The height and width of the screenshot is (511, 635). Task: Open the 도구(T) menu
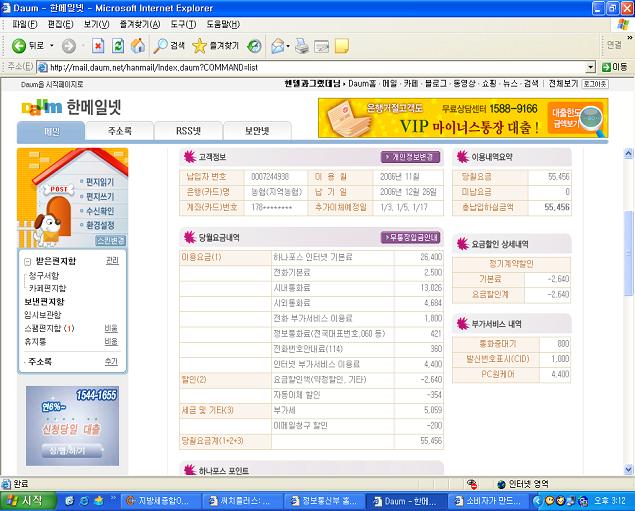(x=183, y=24)
